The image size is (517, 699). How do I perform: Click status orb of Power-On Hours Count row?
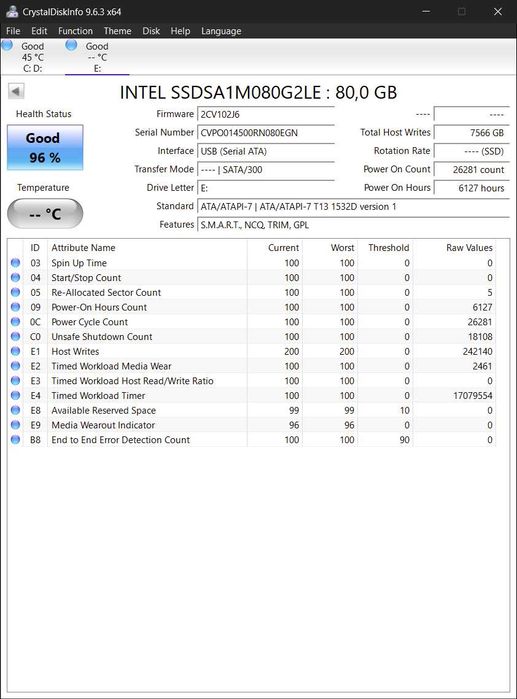[16, 307]
